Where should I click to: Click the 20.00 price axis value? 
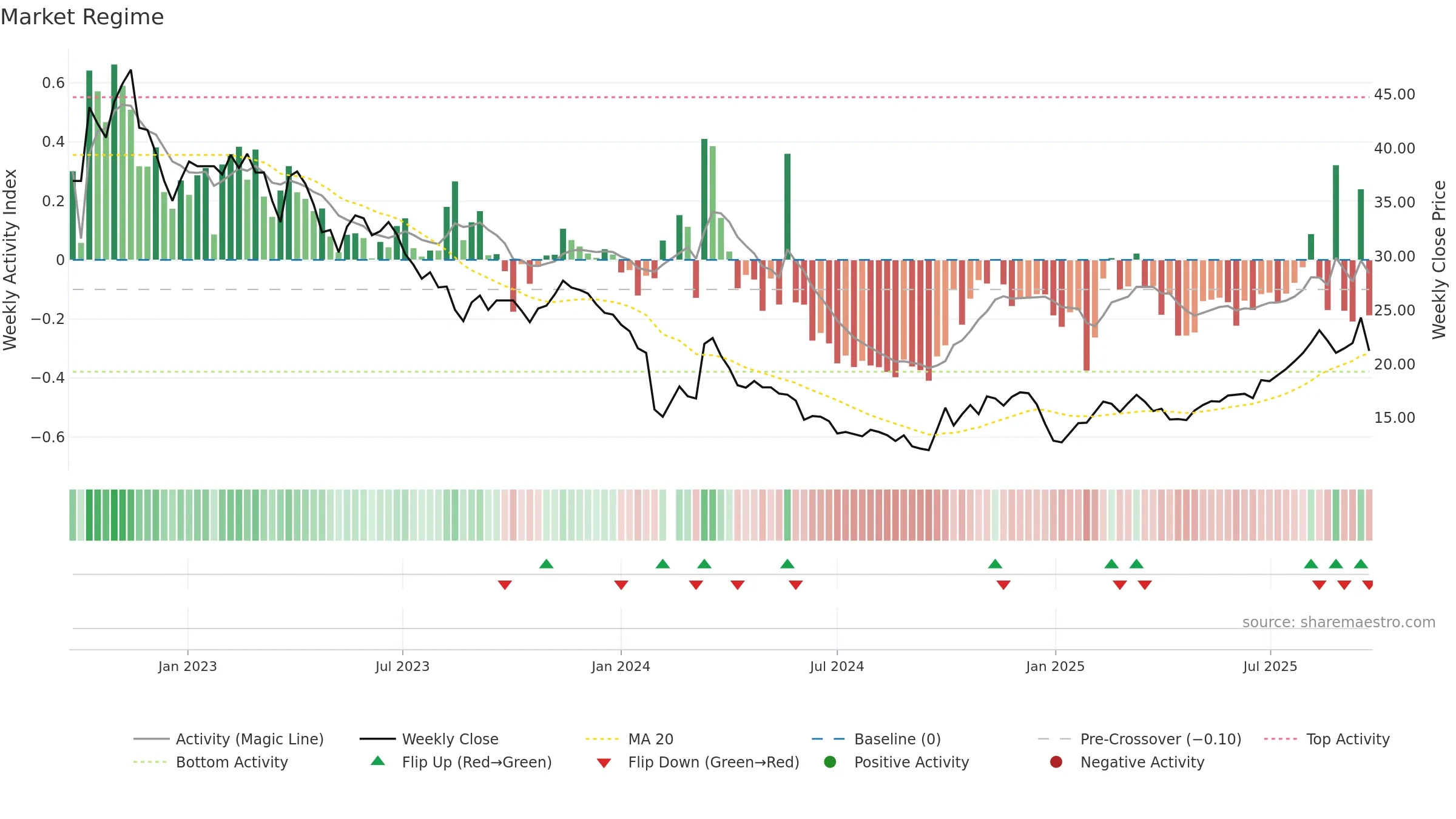pos(1395,365)
